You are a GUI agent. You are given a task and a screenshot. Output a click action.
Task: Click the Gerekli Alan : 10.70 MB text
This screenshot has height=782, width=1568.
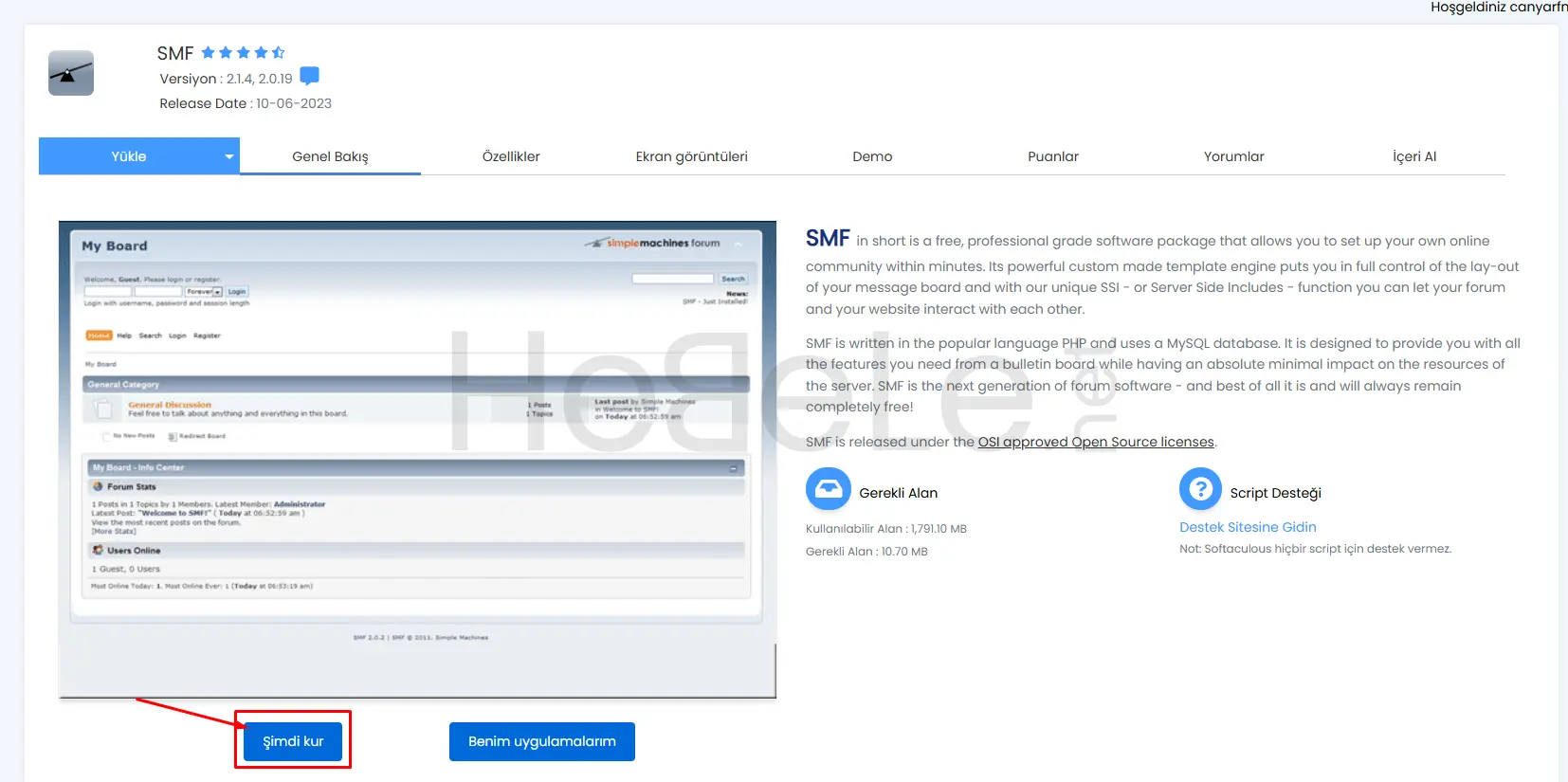click(x=866, y=552)
